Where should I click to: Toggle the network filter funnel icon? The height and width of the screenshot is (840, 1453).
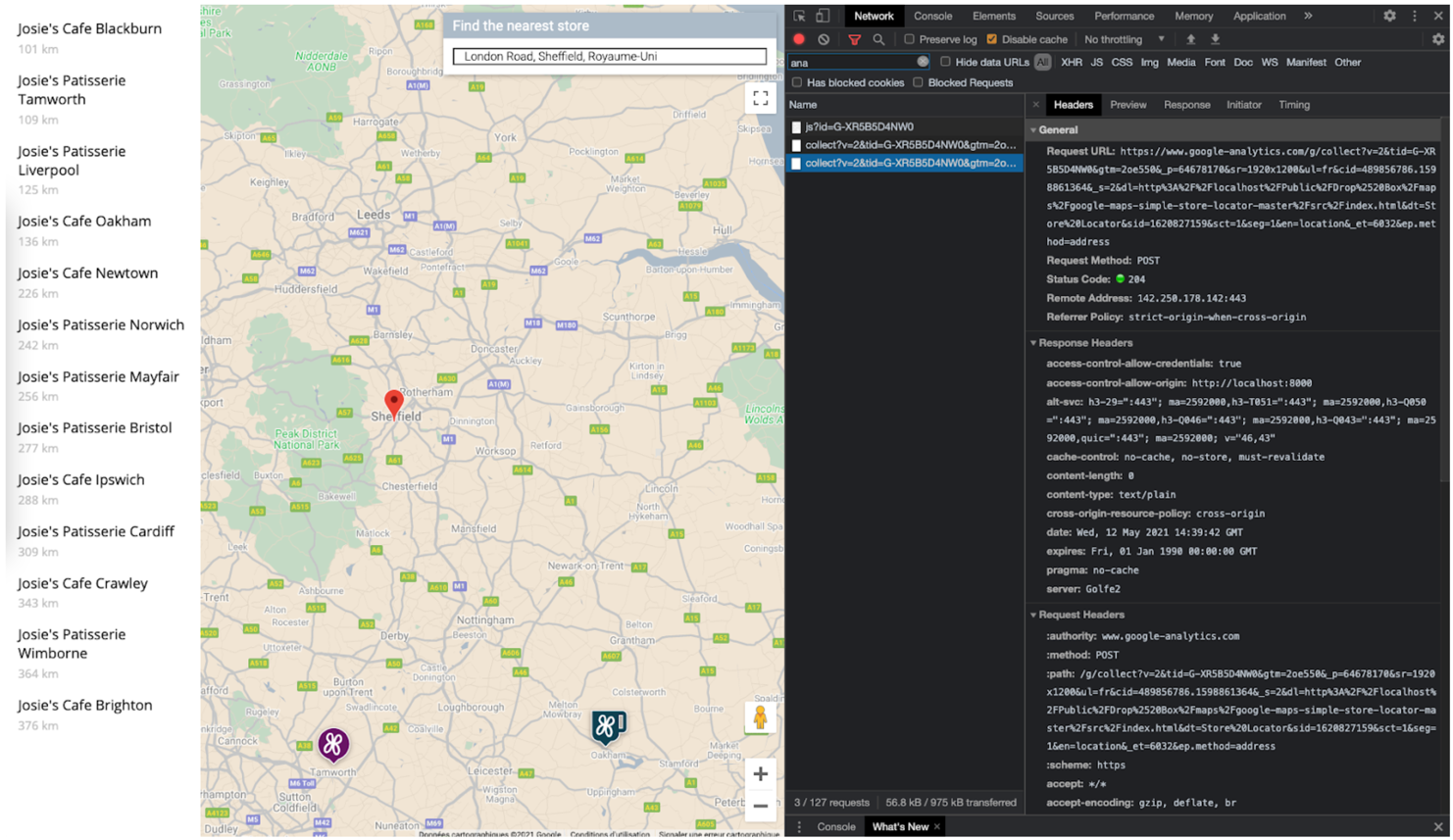click(854, 39)
